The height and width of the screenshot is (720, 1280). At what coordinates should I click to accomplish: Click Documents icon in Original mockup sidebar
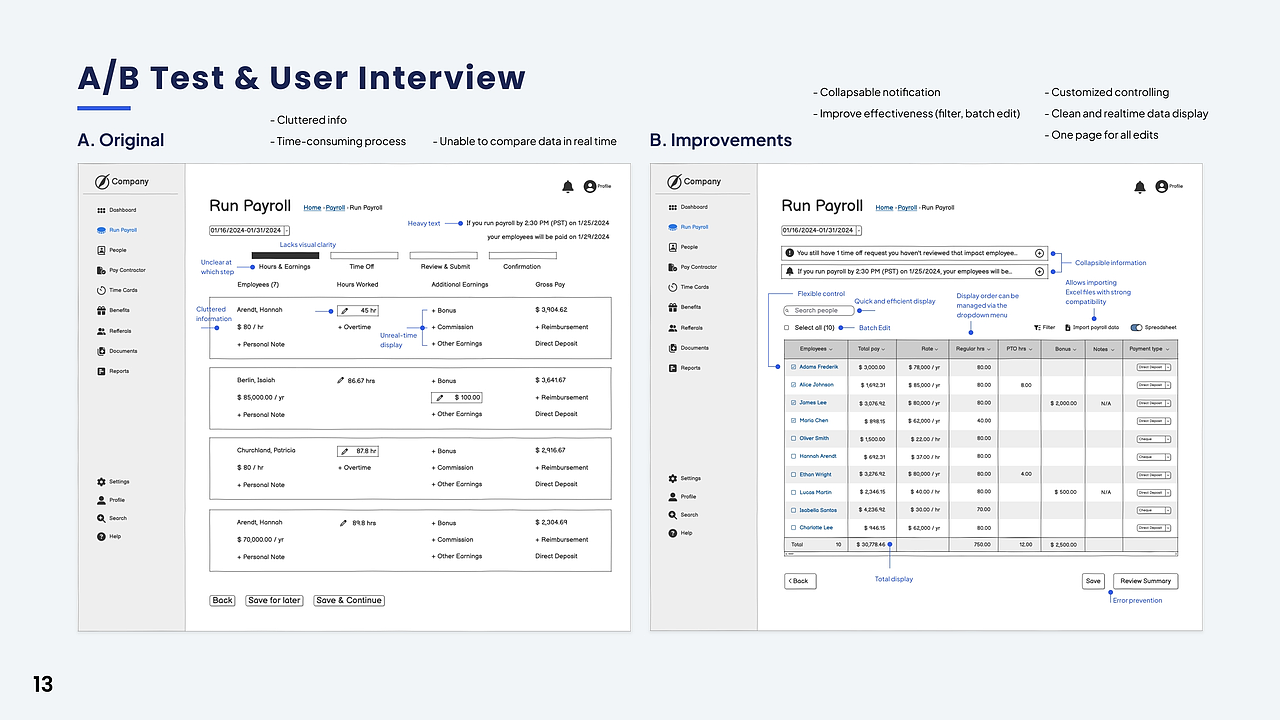click(101, 351)
